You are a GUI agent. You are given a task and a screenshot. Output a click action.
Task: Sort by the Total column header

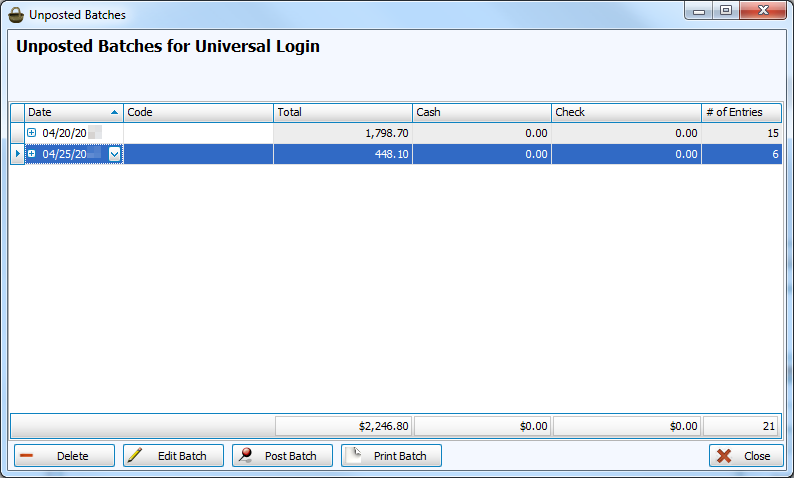(x=342, y=113)
